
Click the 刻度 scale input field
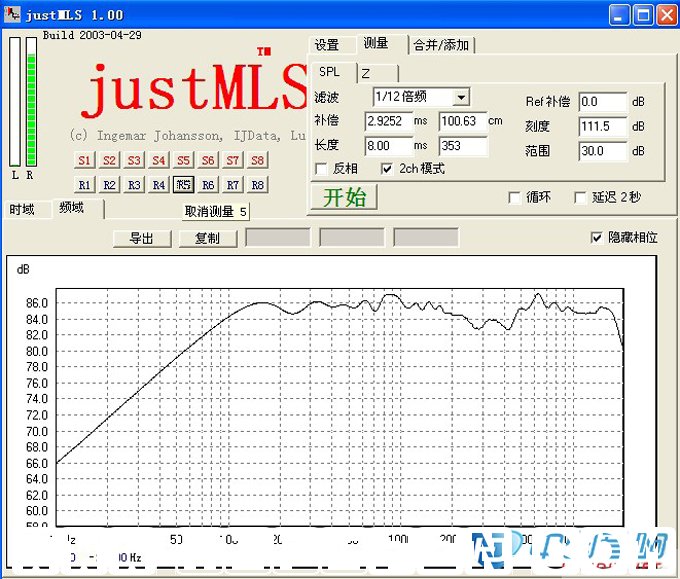(x=602, y=127)
